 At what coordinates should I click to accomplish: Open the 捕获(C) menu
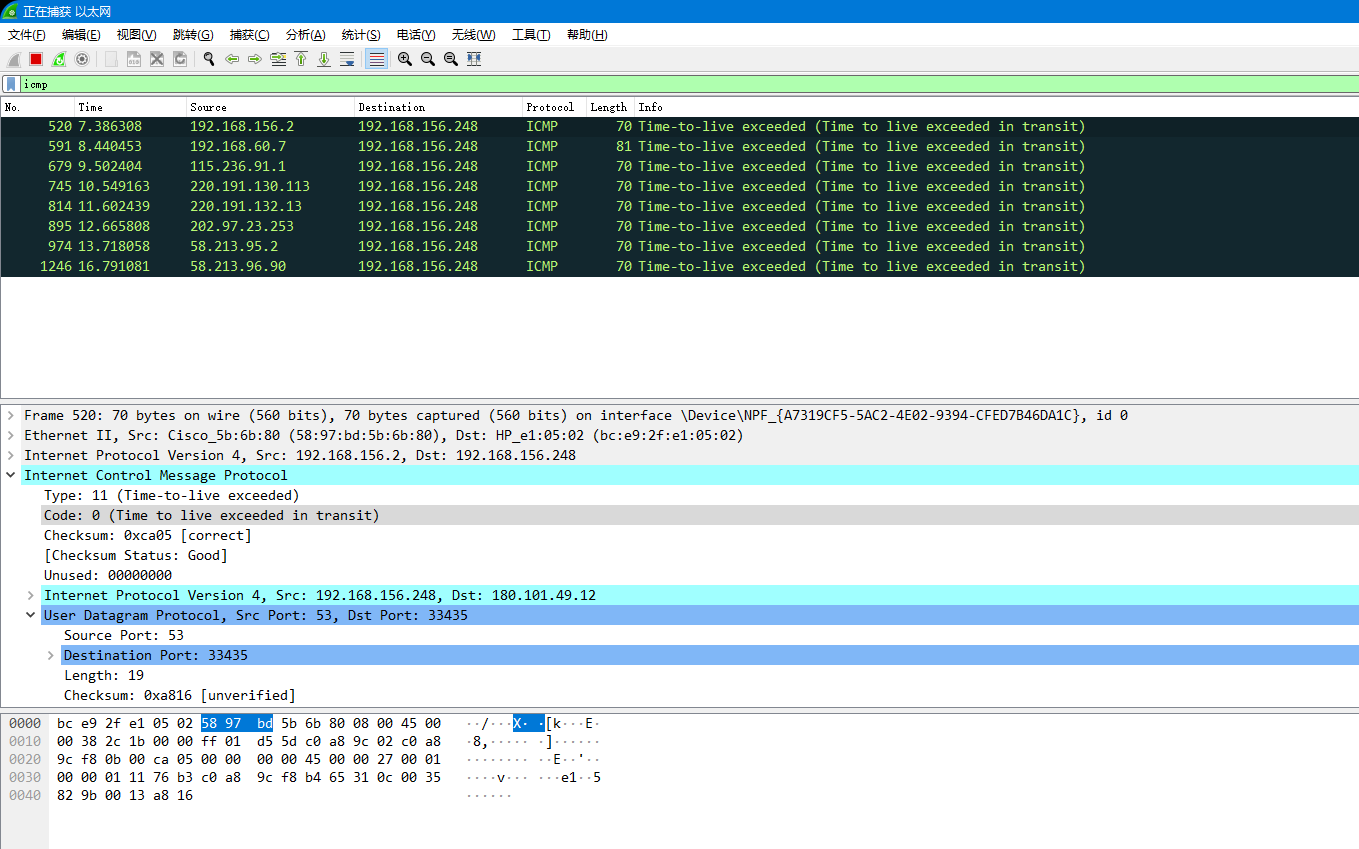coord(249,35)
